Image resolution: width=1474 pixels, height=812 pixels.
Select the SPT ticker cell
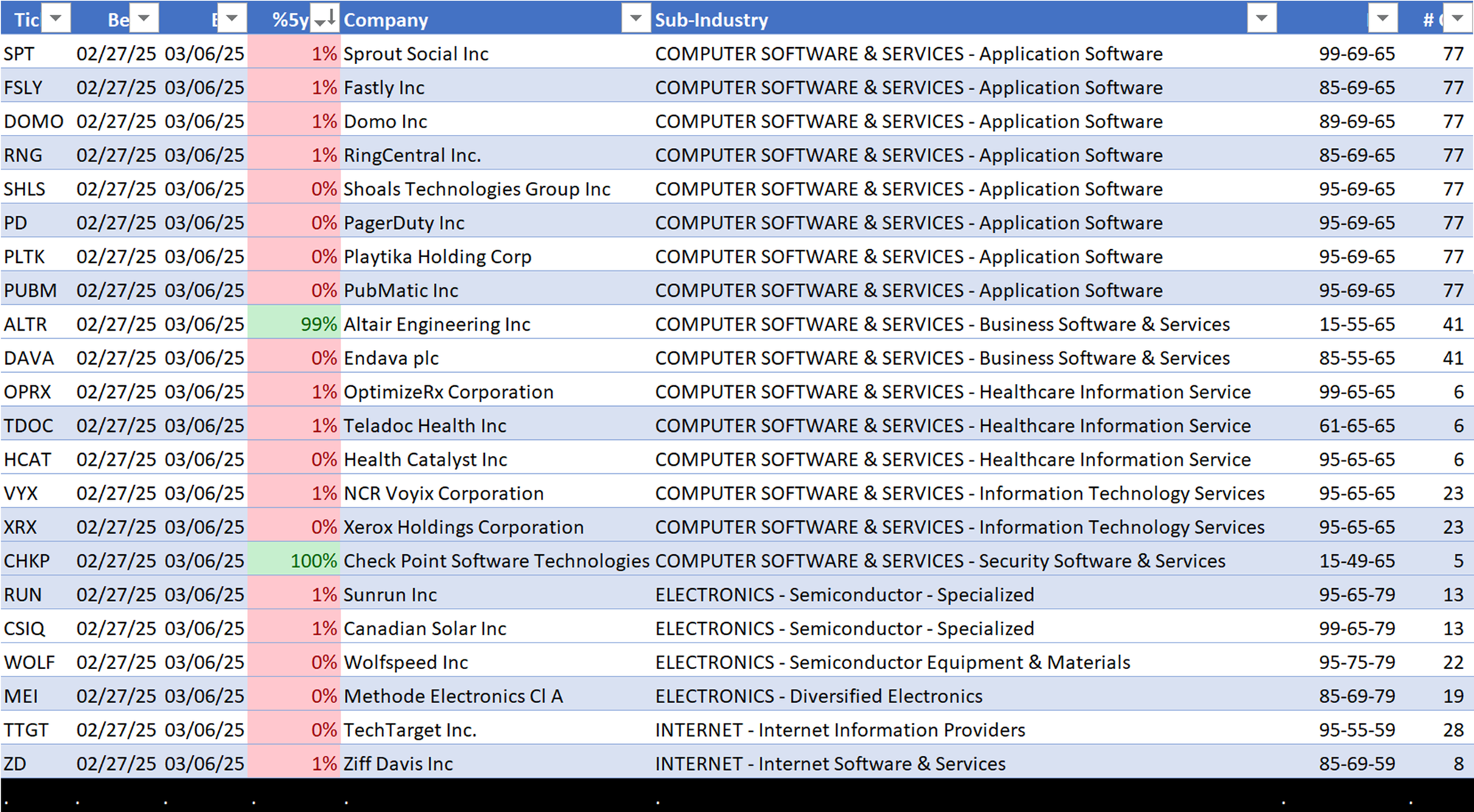coord(19,54)
